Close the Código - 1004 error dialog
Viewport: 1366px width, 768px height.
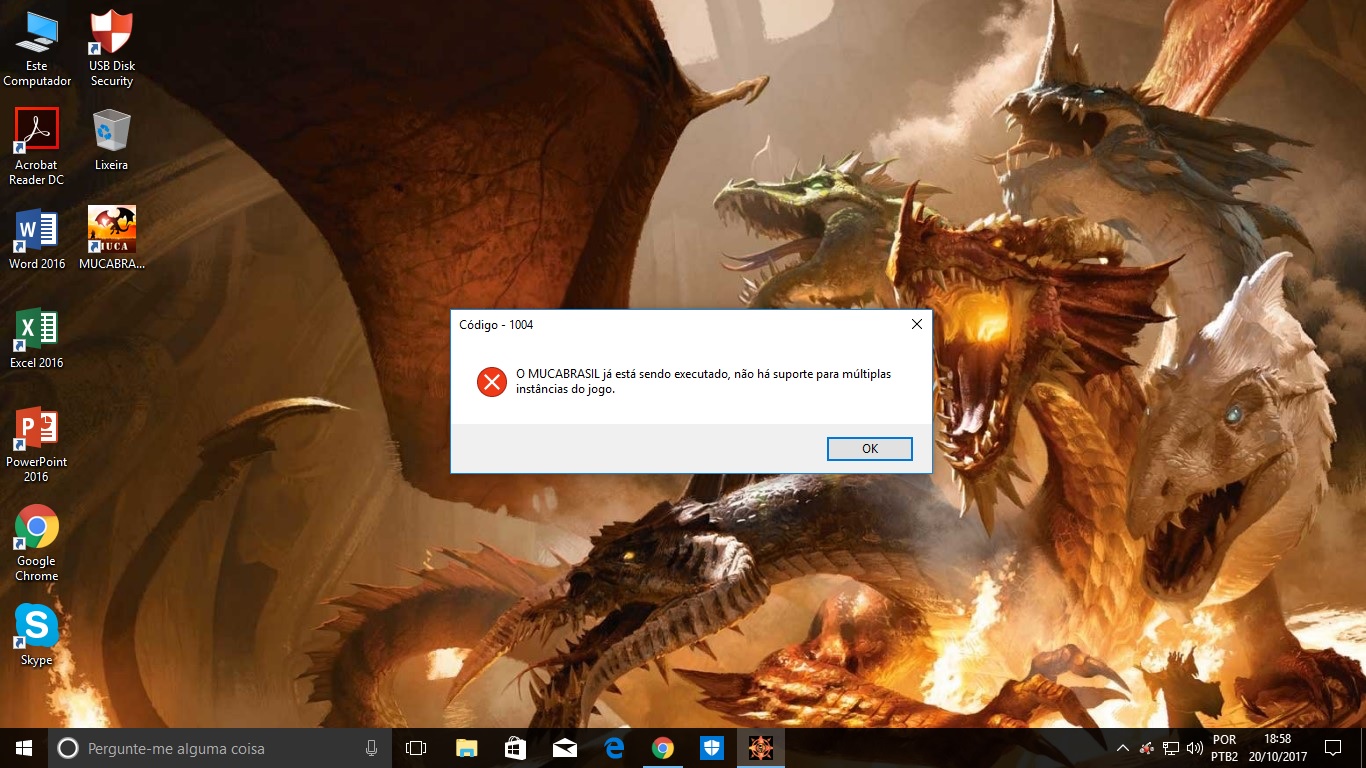tap(916, 325)
